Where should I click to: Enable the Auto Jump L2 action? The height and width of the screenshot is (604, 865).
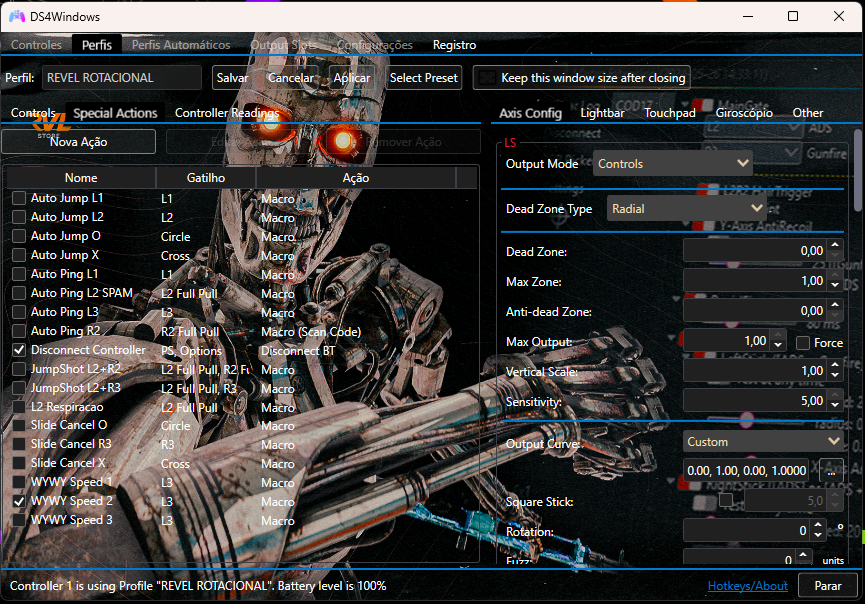[x=19, y=217]
